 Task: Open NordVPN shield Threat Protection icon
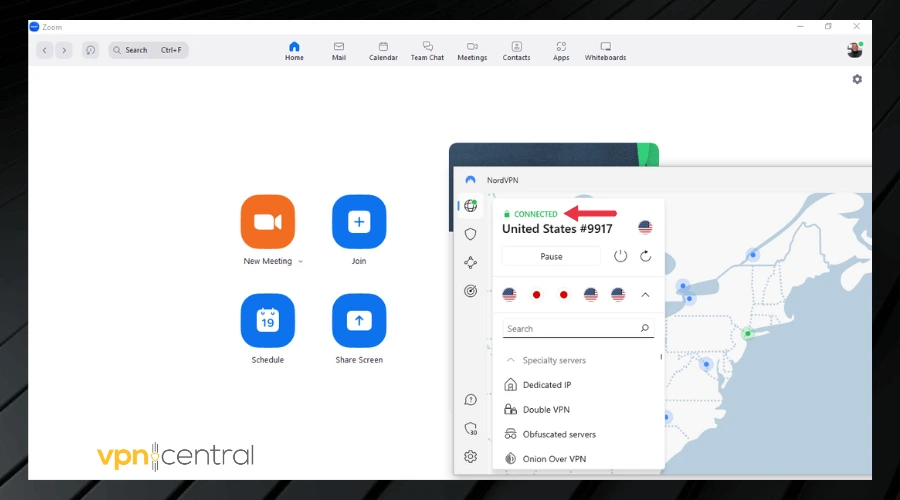pos(471,234)
